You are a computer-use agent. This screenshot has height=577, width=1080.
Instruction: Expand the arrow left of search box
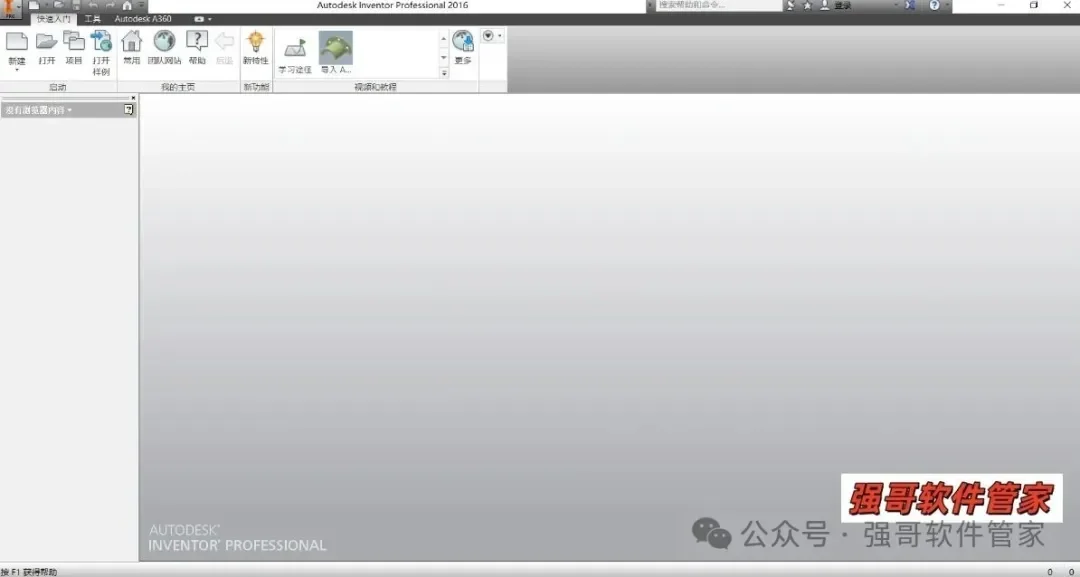(x=650, y=6)
